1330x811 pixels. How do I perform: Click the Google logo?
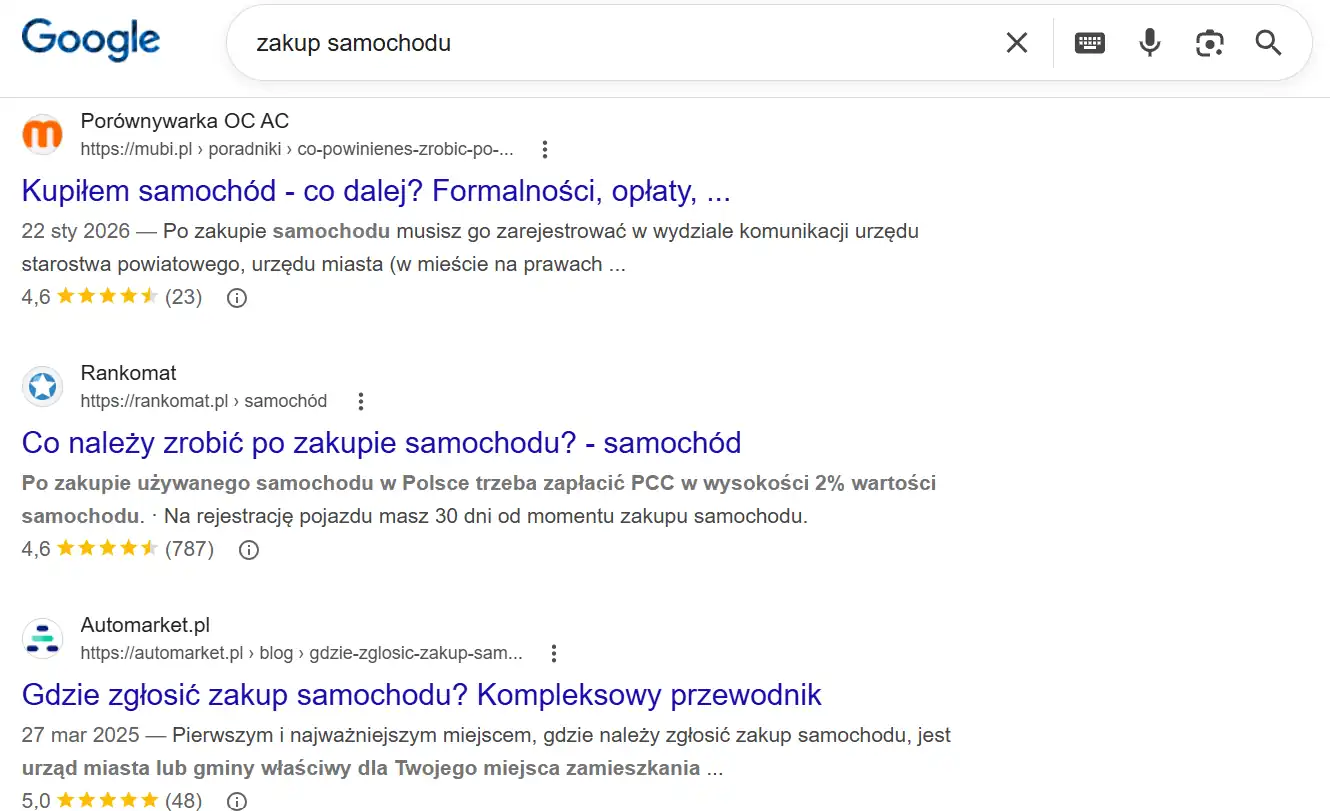tap(90, 40)
